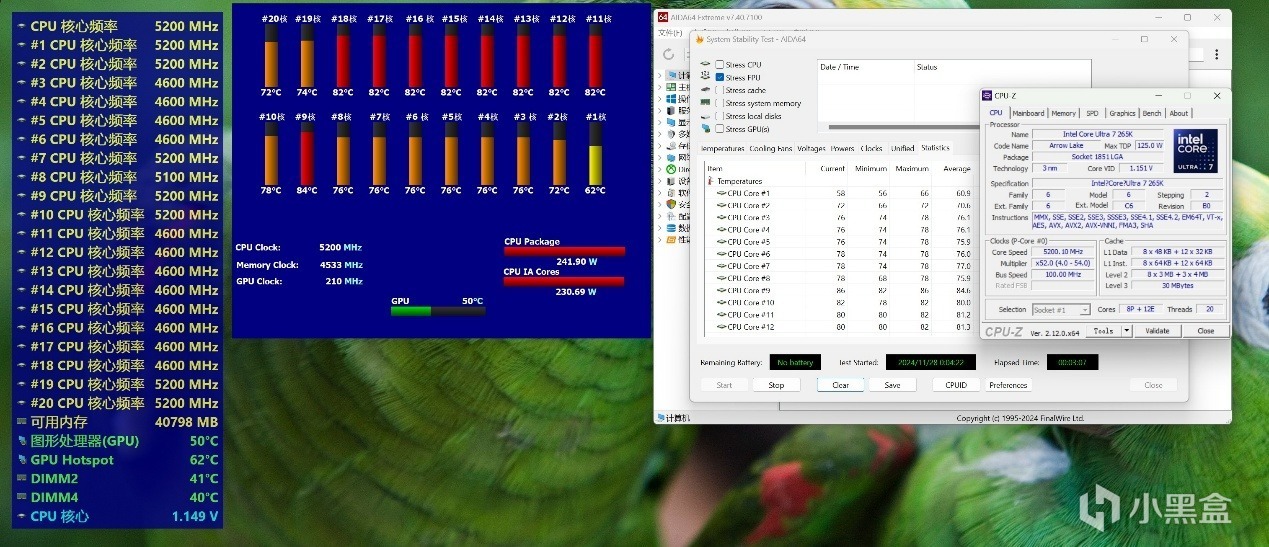Click the Intel Core Ultra 7 logo
1269x547 pixels.
pyautogui.click(x=1195, y=149)
